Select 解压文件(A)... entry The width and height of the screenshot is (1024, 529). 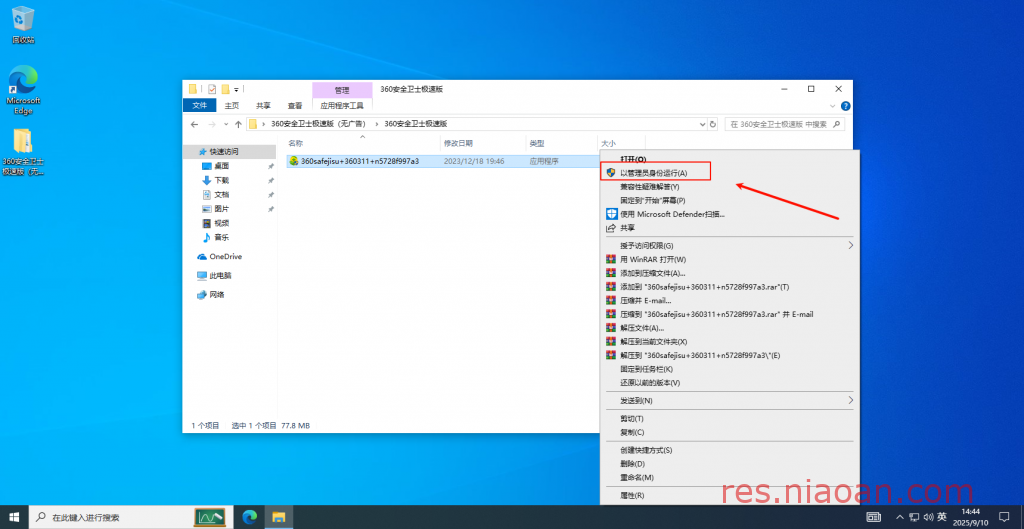[642, 328]
